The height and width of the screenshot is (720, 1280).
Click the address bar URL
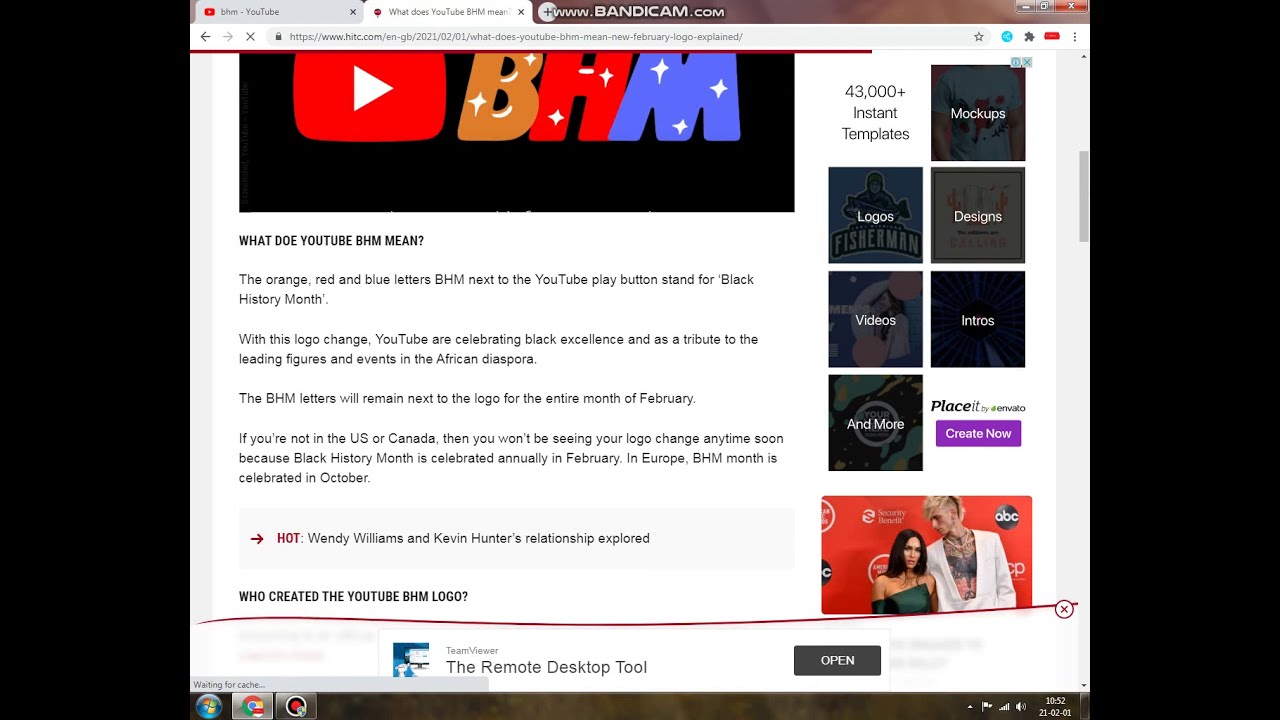pos(515,36)
